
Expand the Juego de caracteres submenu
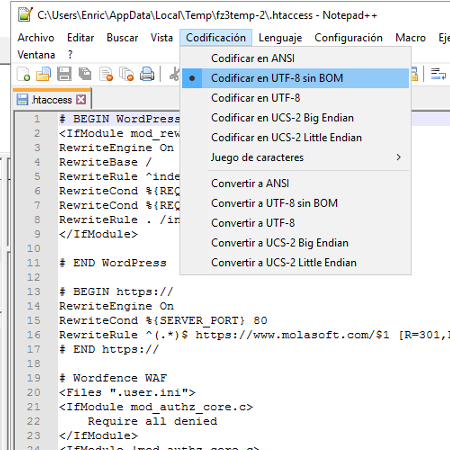click(x=295, y=157)
